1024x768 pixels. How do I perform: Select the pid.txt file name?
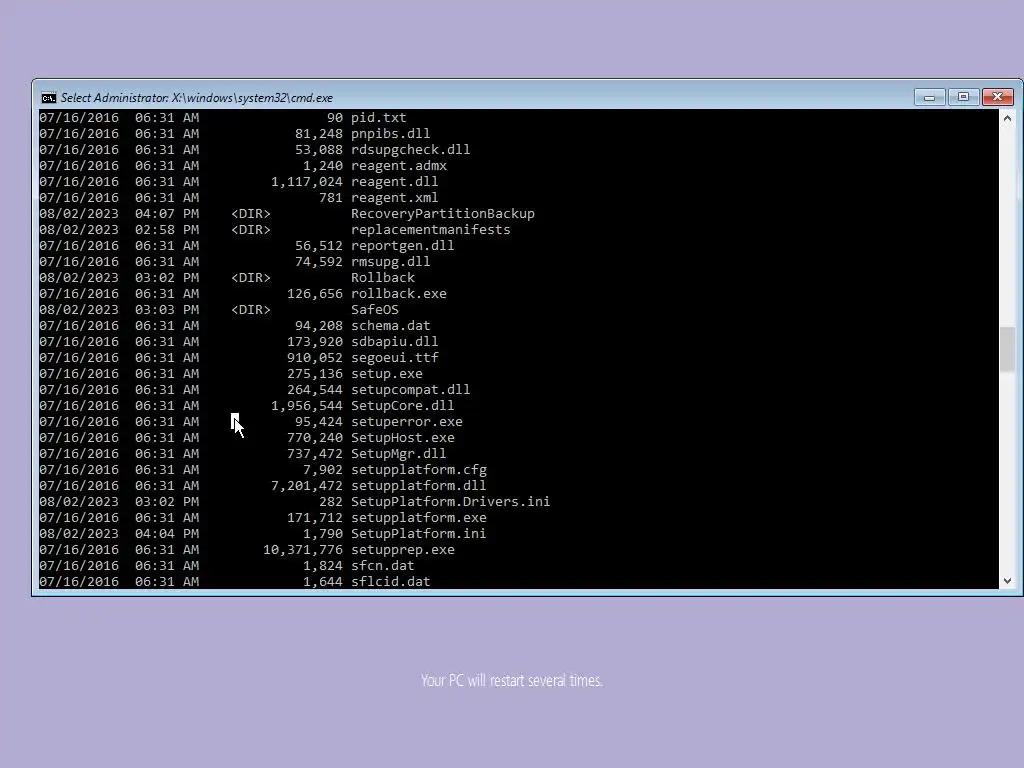379,118
